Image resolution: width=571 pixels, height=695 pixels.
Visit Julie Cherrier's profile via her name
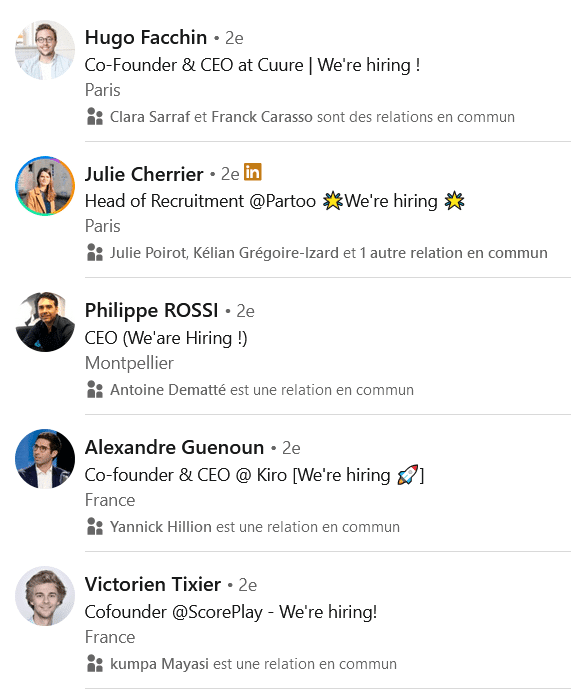144,174
